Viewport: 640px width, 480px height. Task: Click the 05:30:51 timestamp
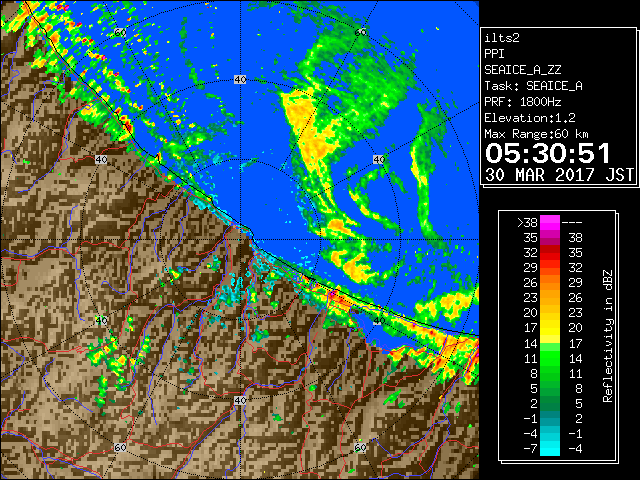[547, 153]
